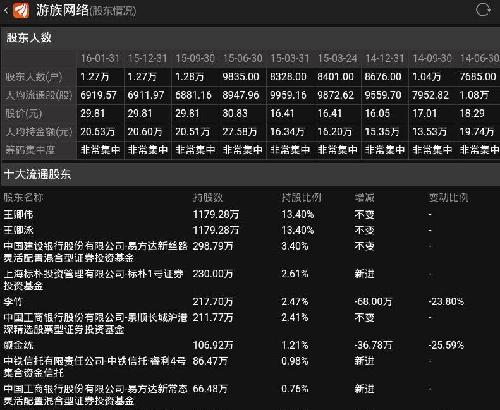Select the 7952.82 per-capita shares cell
The height and width of the screenshot is (410, 500).
[x=430, y=96]
